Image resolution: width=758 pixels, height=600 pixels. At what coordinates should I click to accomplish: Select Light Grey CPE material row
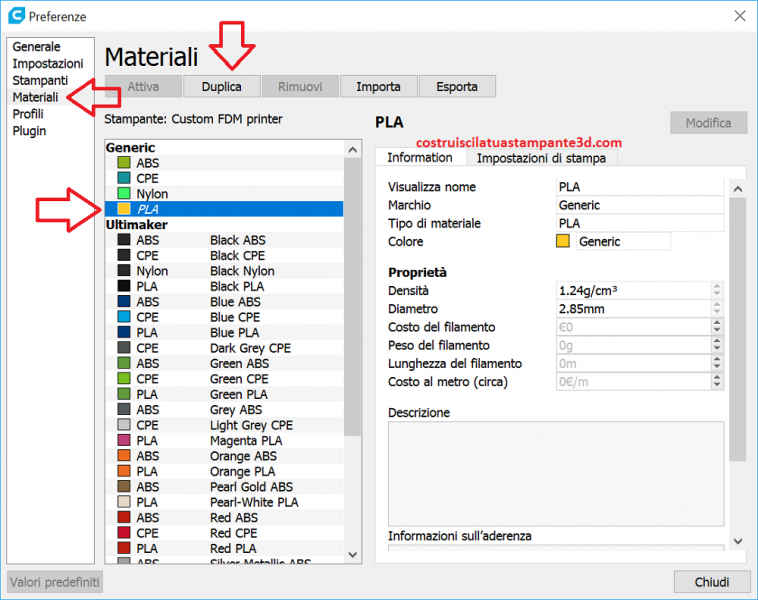[224, 425]
